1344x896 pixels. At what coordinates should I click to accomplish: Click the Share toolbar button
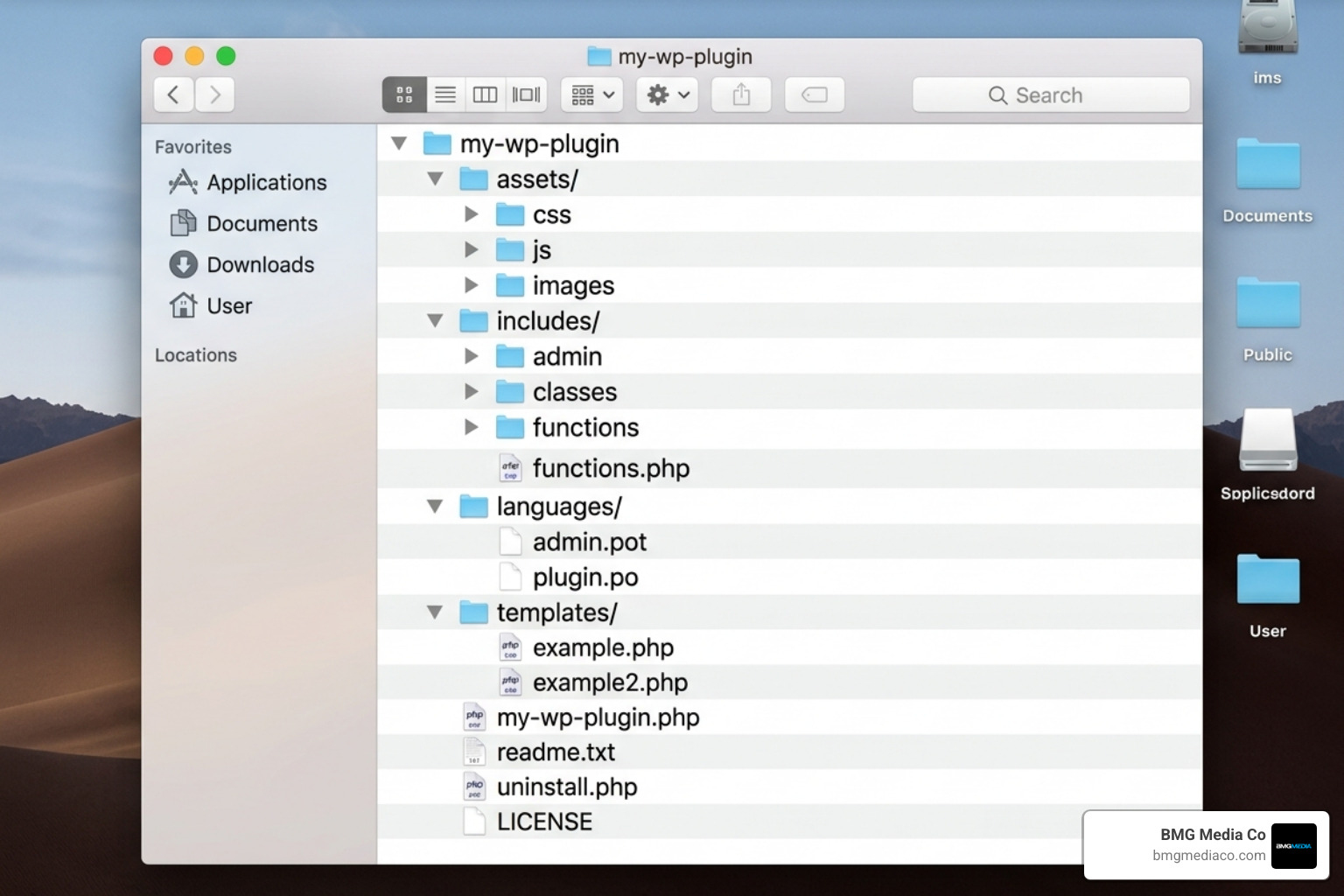[x=741, y=94]
